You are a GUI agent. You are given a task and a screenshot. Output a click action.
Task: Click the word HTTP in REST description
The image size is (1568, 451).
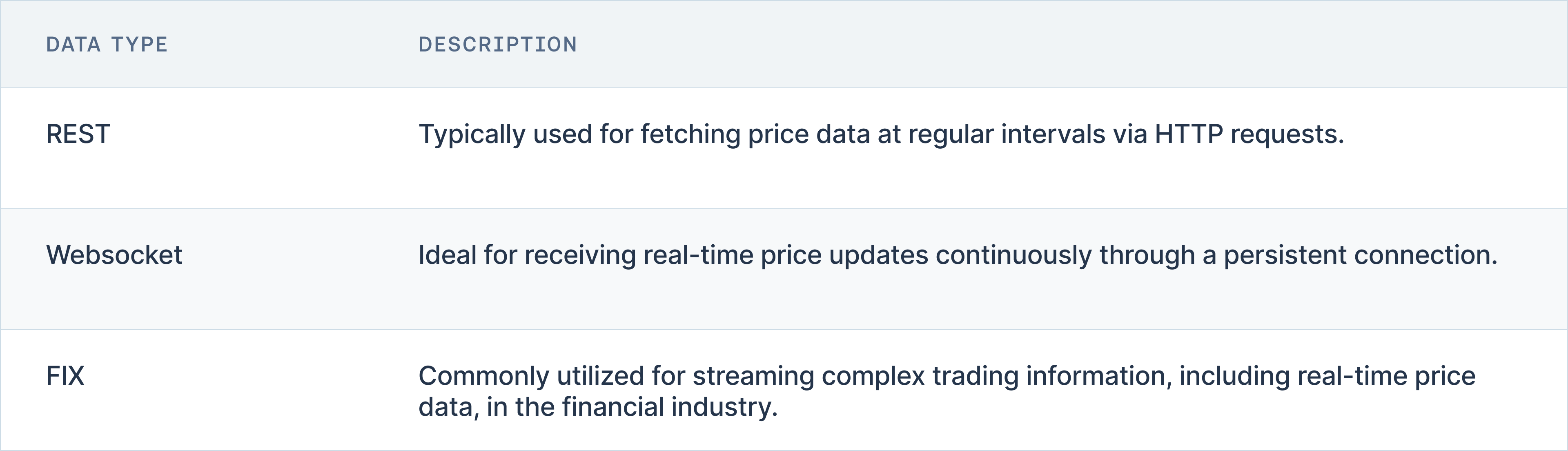coord(1189,134)
